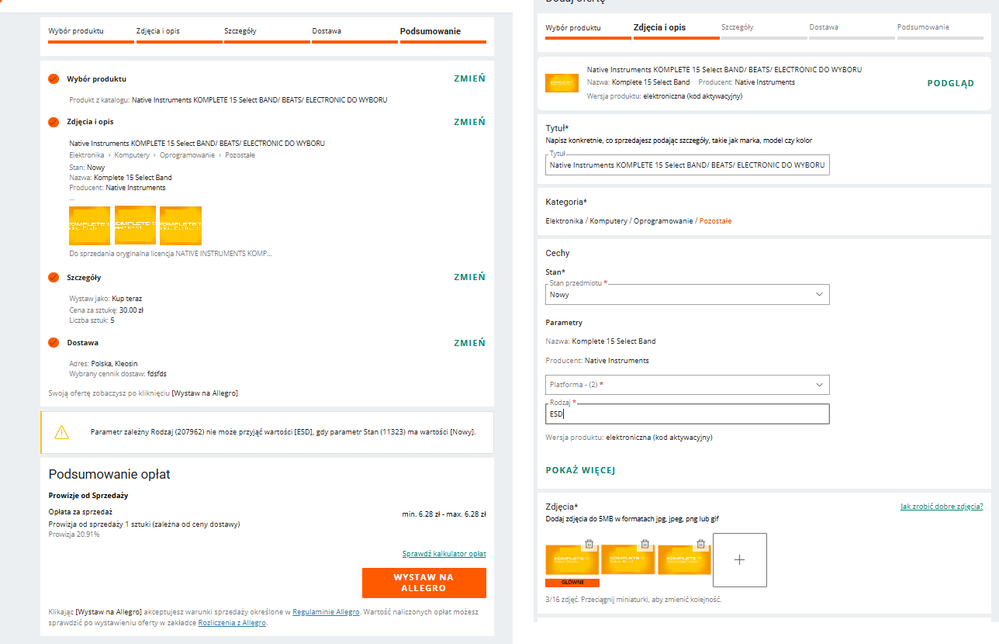This screenshot has height=644, width=999.
Task: Click the Prowizja 20.91% text
Action: point(74,534)
